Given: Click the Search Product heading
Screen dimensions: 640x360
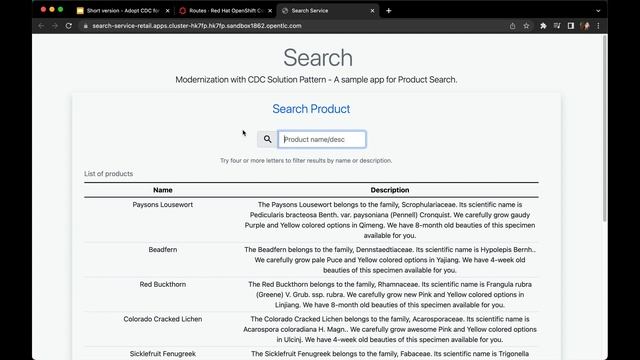Looking at the screenshot, I should coord(311,109).
